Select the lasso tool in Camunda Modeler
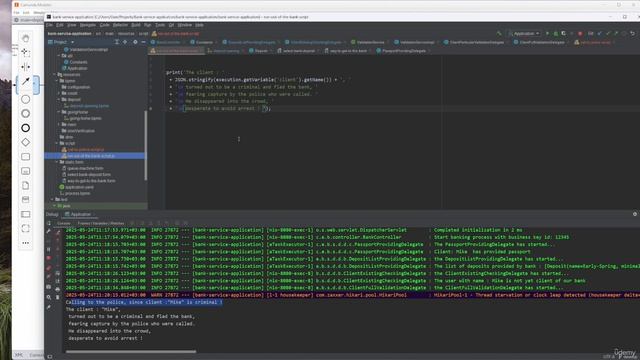The height and width of the screenshot is (360, 640). (25, 52)
